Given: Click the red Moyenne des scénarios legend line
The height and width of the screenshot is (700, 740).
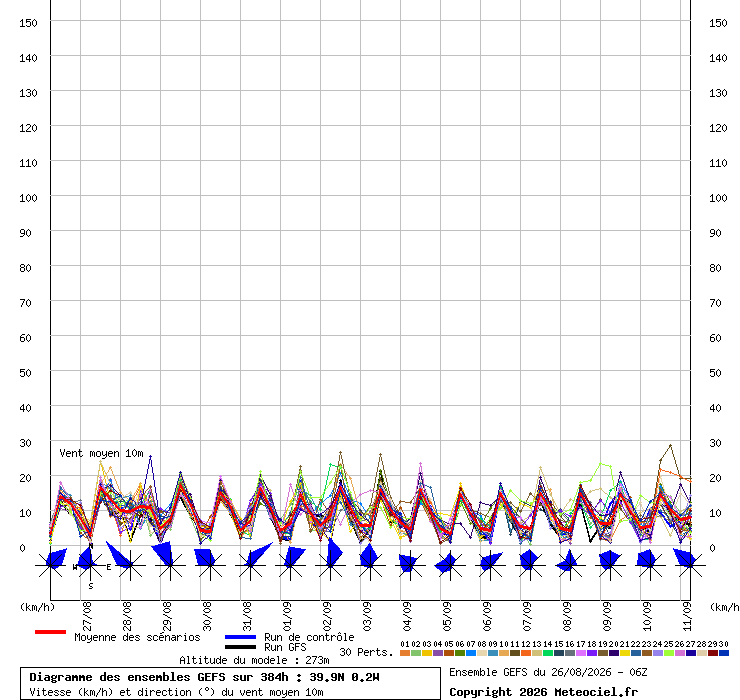Looking at the screenshot, I should point(50,632).
